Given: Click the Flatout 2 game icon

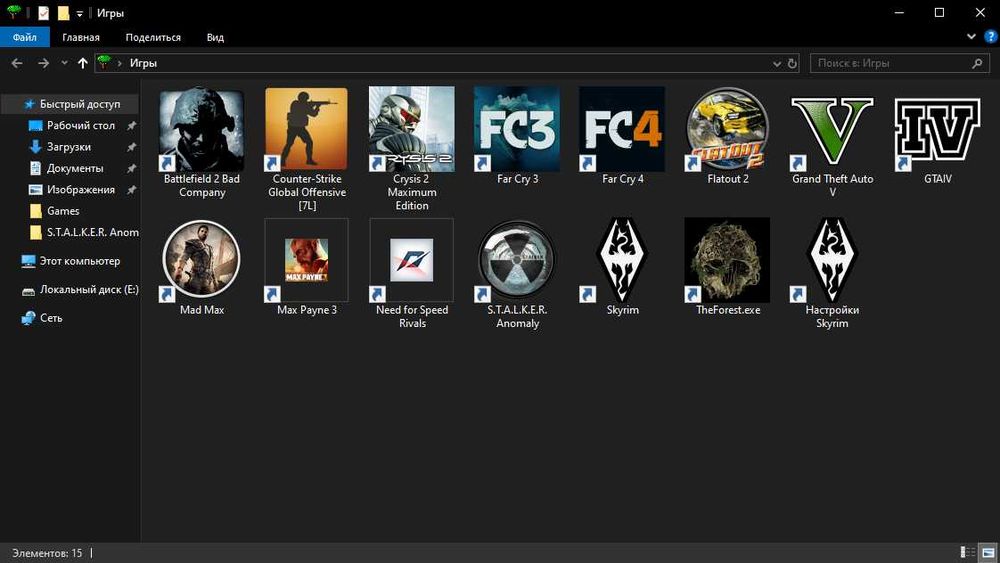Looking at the screenshot, I should 727,130.
